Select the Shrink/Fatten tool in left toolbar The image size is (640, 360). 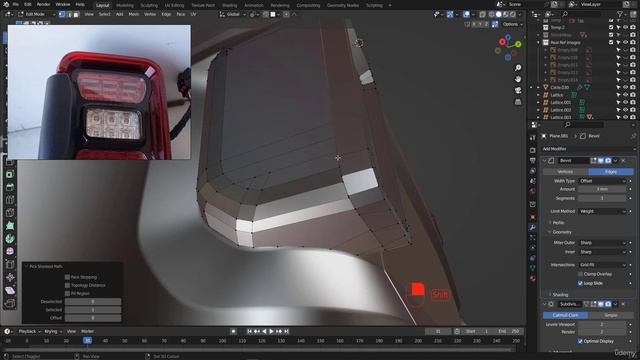coord(10,277)
